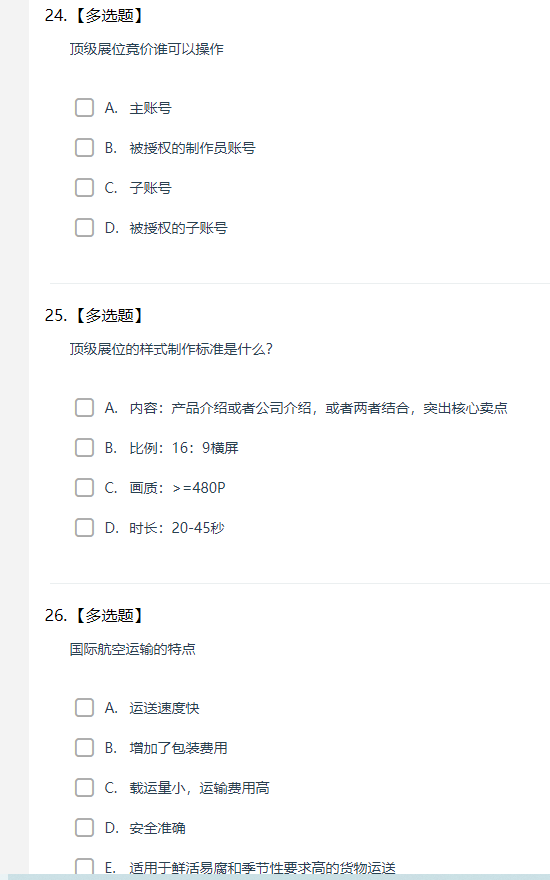Viewport: 550px width, 880px height.
Task: Select option E 适用于鲜活易腐货物运送
Action: (x=84, y=867)
